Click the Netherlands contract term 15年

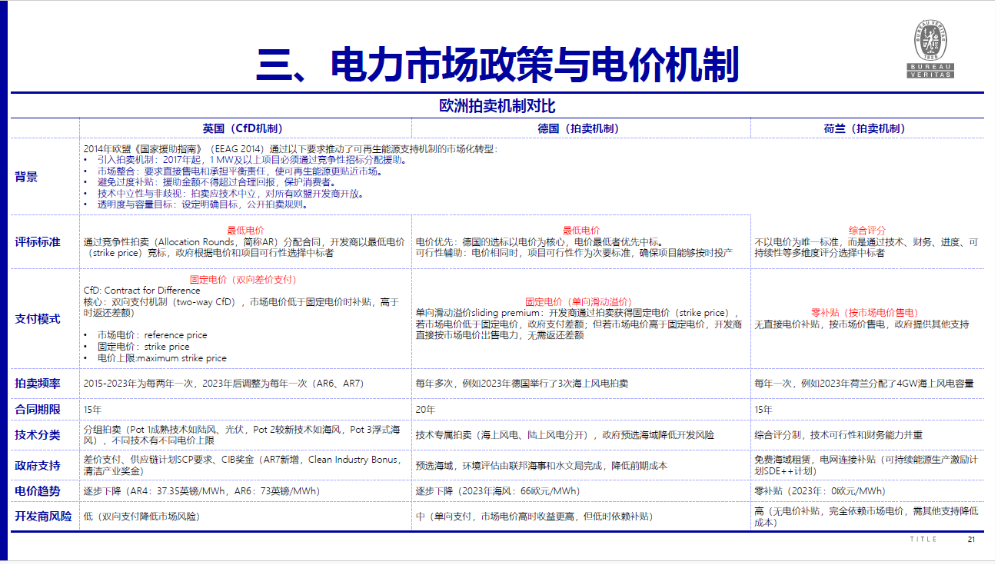click(764, 410)
